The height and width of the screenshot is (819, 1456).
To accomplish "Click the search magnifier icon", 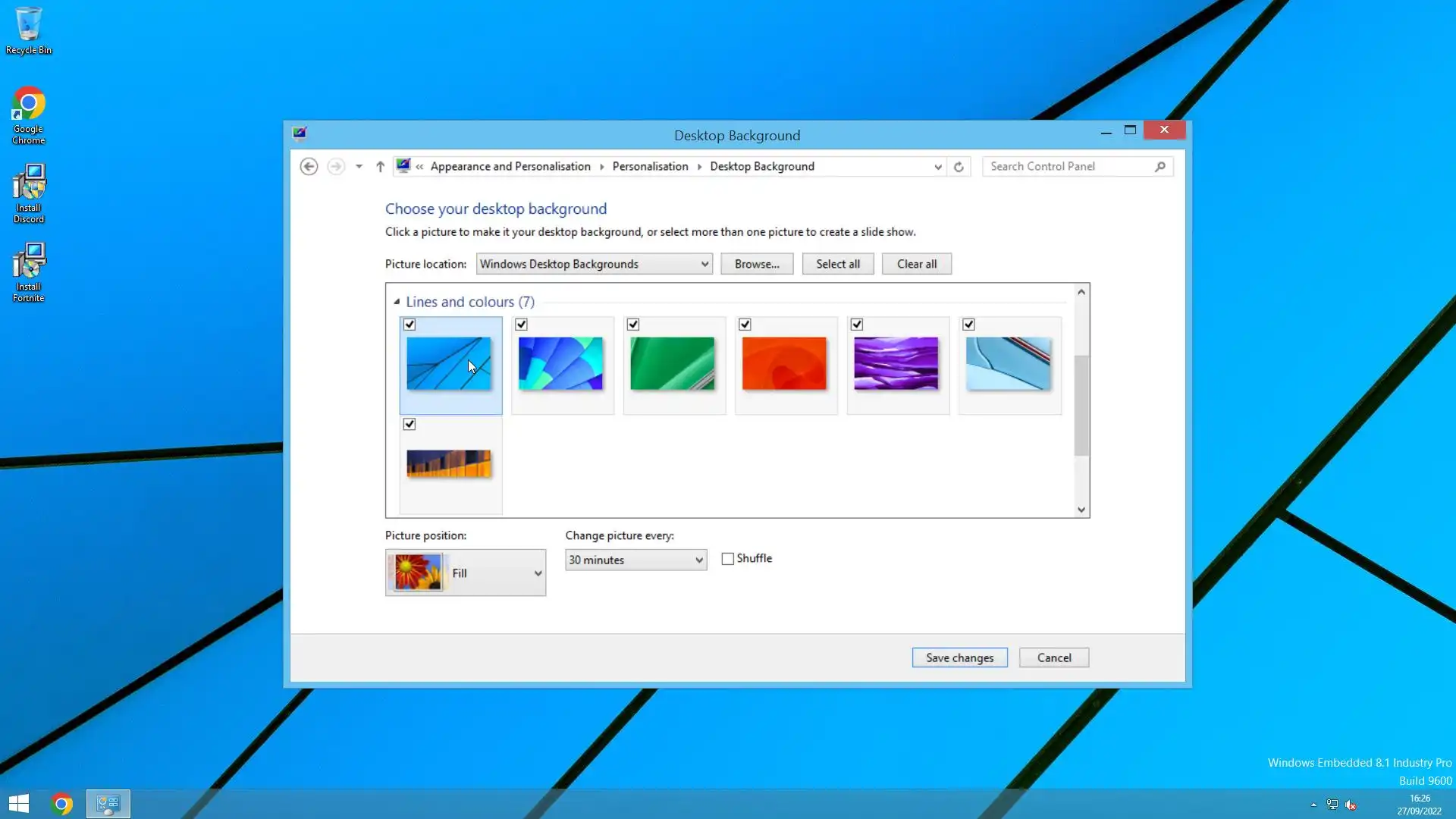I will point(1159,167).
